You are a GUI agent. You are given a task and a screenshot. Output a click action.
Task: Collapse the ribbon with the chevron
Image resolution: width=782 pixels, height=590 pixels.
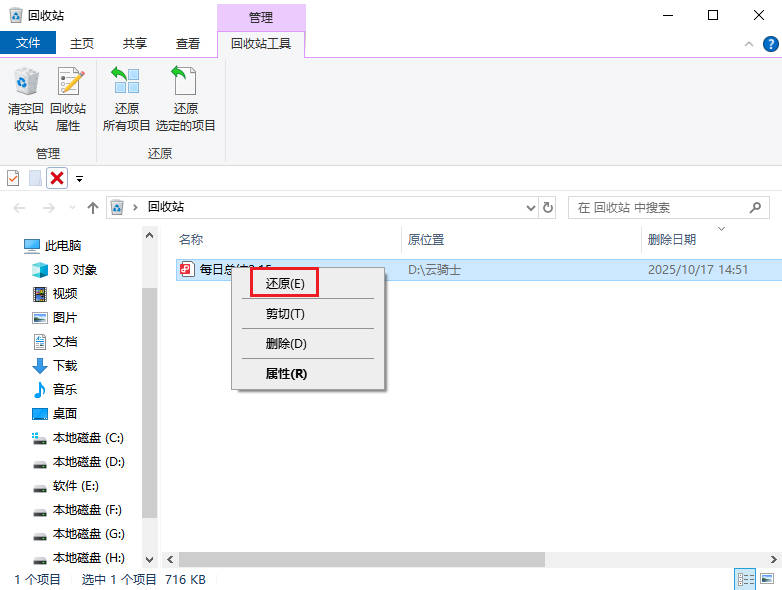coord(749,44)
